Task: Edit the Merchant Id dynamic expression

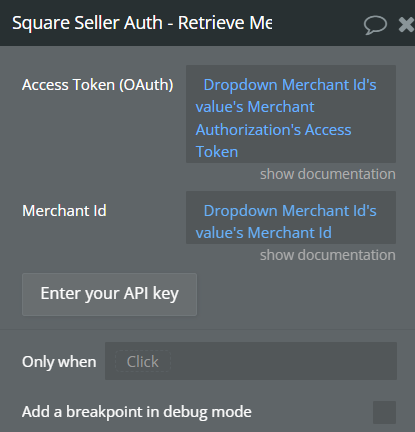Action: (291, 217)
